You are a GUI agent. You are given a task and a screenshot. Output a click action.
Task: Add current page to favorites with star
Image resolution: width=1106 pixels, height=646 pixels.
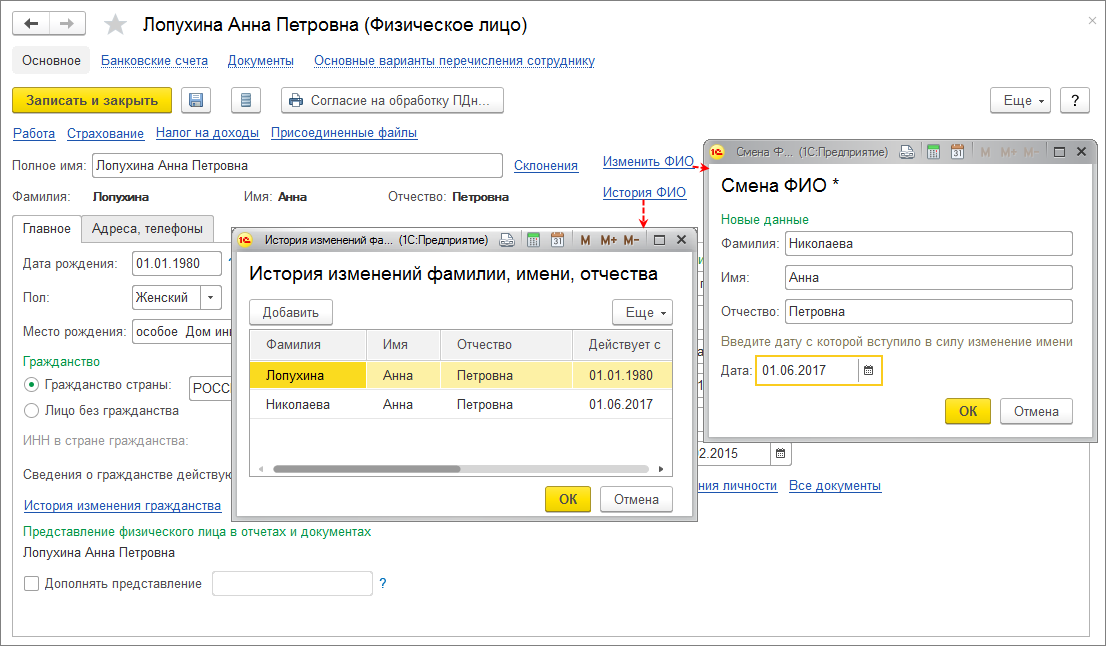click(116, 24)
